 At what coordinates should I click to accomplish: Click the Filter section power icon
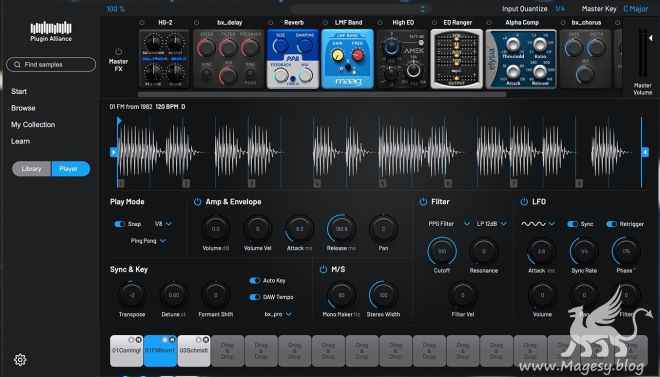(x=423, y=202)
